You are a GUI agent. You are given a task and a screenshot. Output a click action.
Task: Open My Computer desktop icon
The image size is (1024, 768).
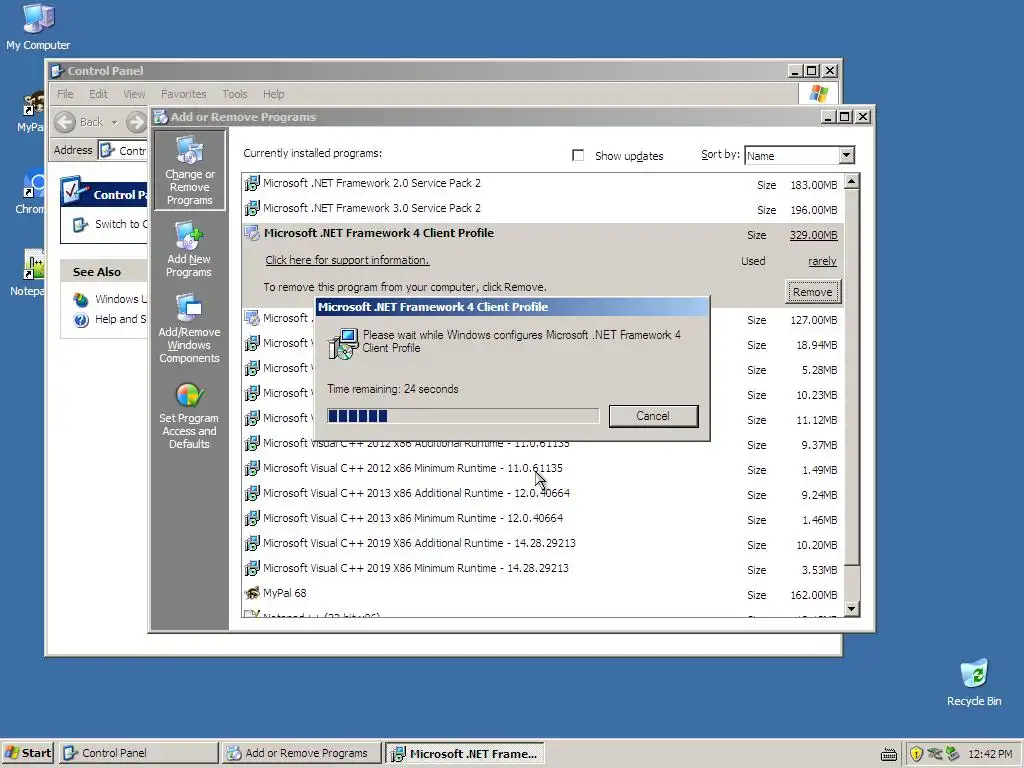click(38, 27)
